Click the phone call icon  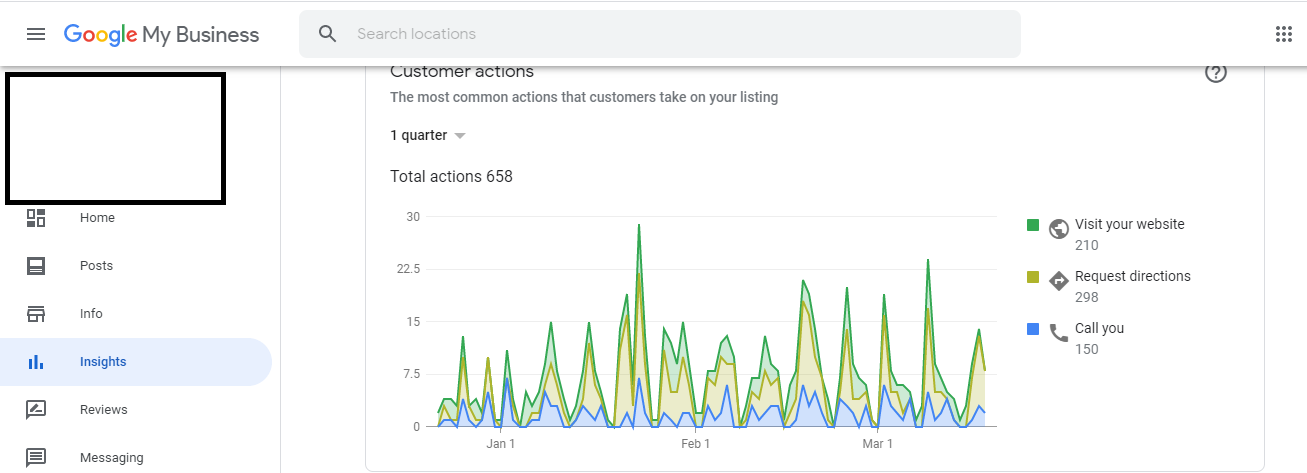click(1059, 333)
